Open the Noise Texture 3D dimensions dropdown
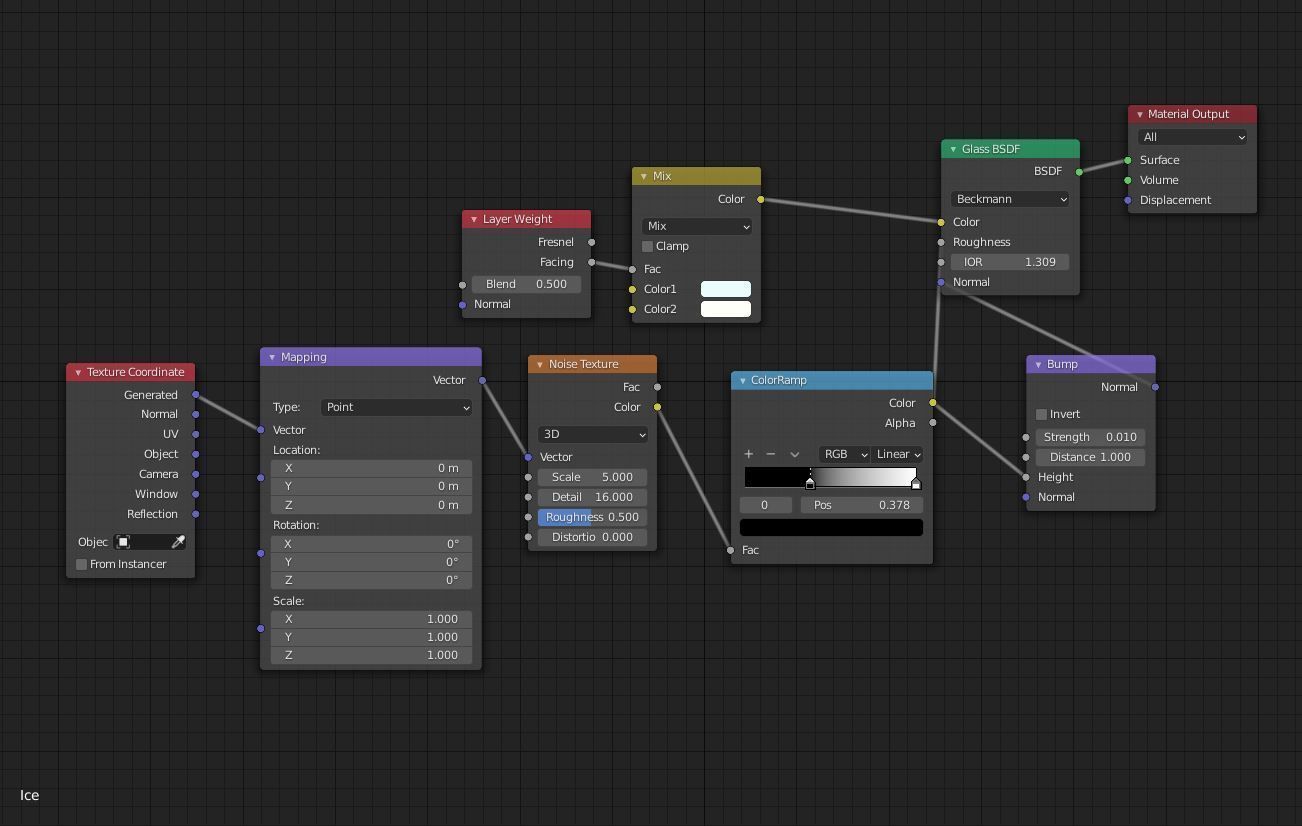This screenshot has width=1302, height=826. 593,434
